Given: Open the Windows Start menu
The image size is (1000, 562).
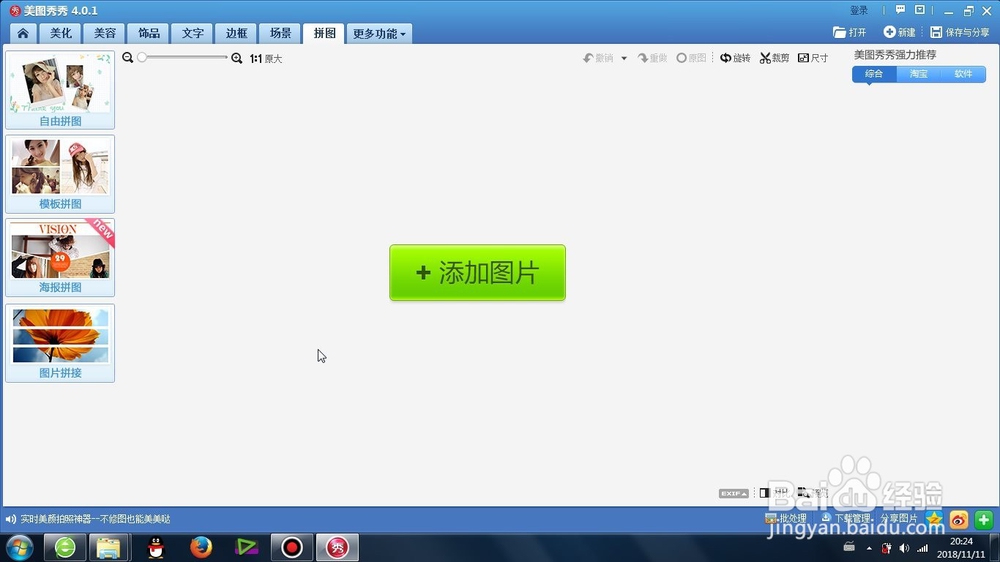Looking at the screenshot, I should tap(19, 547).
